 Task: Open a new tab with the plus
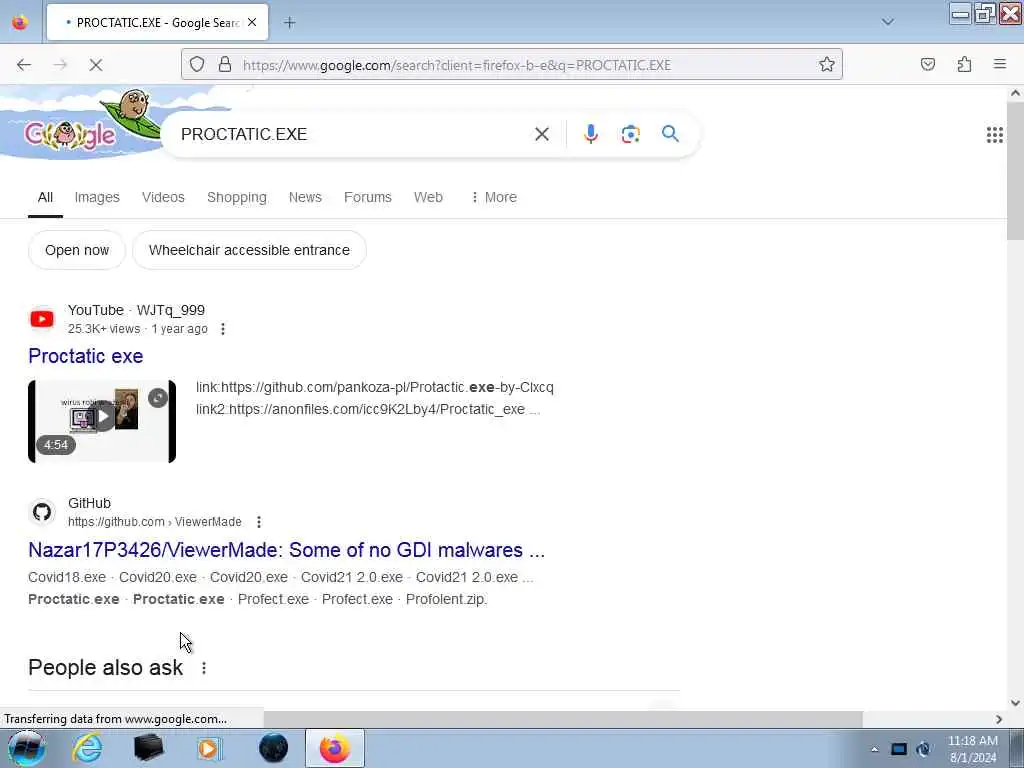(x=289, y=23)
